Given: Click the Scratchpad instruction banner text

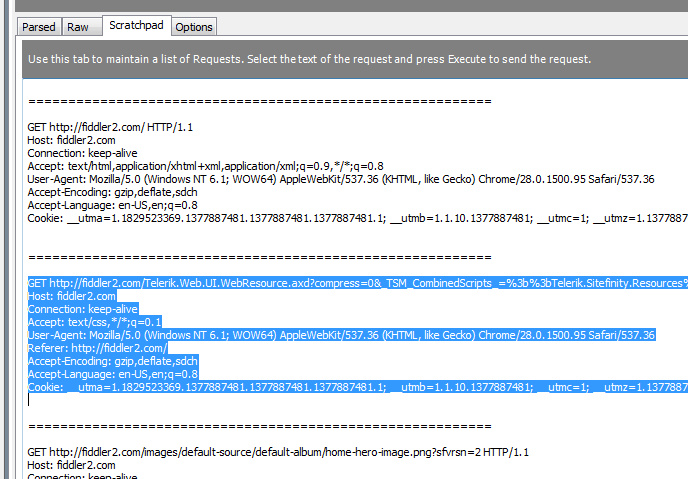Looking at the screenshot, I should (309, 59).
